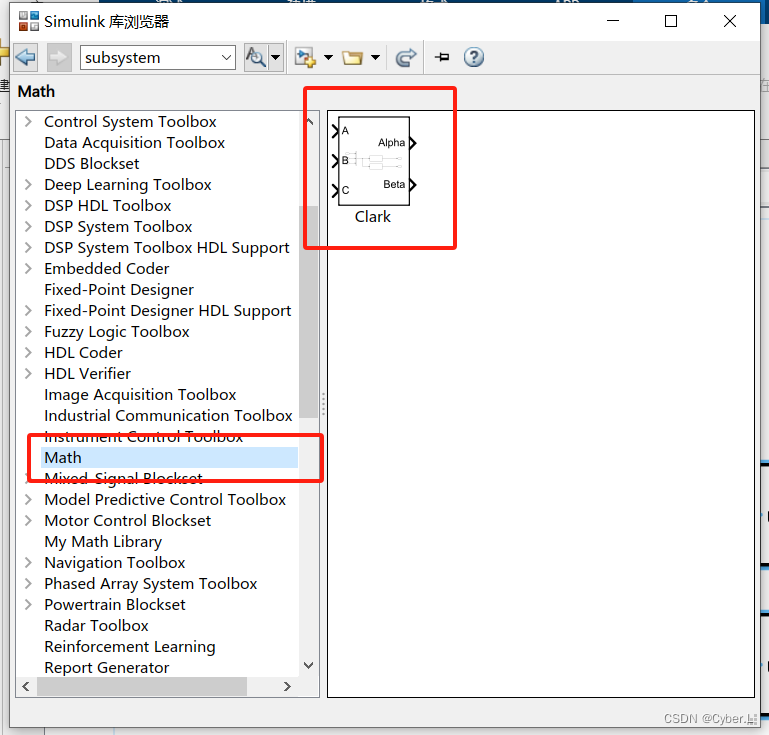The image size is (769, 735).
Task: Expand Control System Toolbox node
Action: tap(28, 122)
